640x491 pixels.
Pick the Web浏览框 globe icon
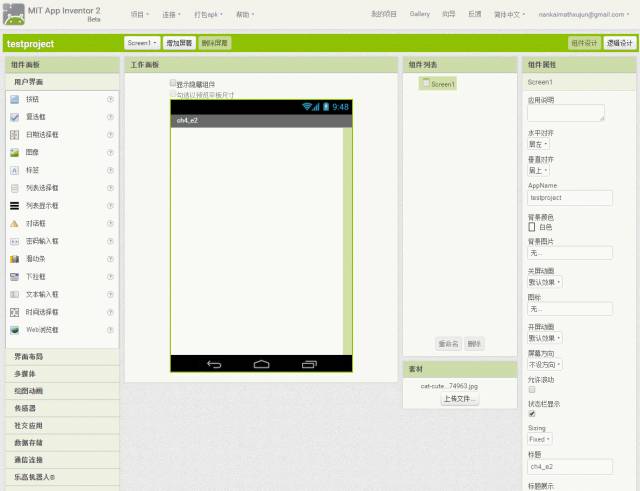14,329
